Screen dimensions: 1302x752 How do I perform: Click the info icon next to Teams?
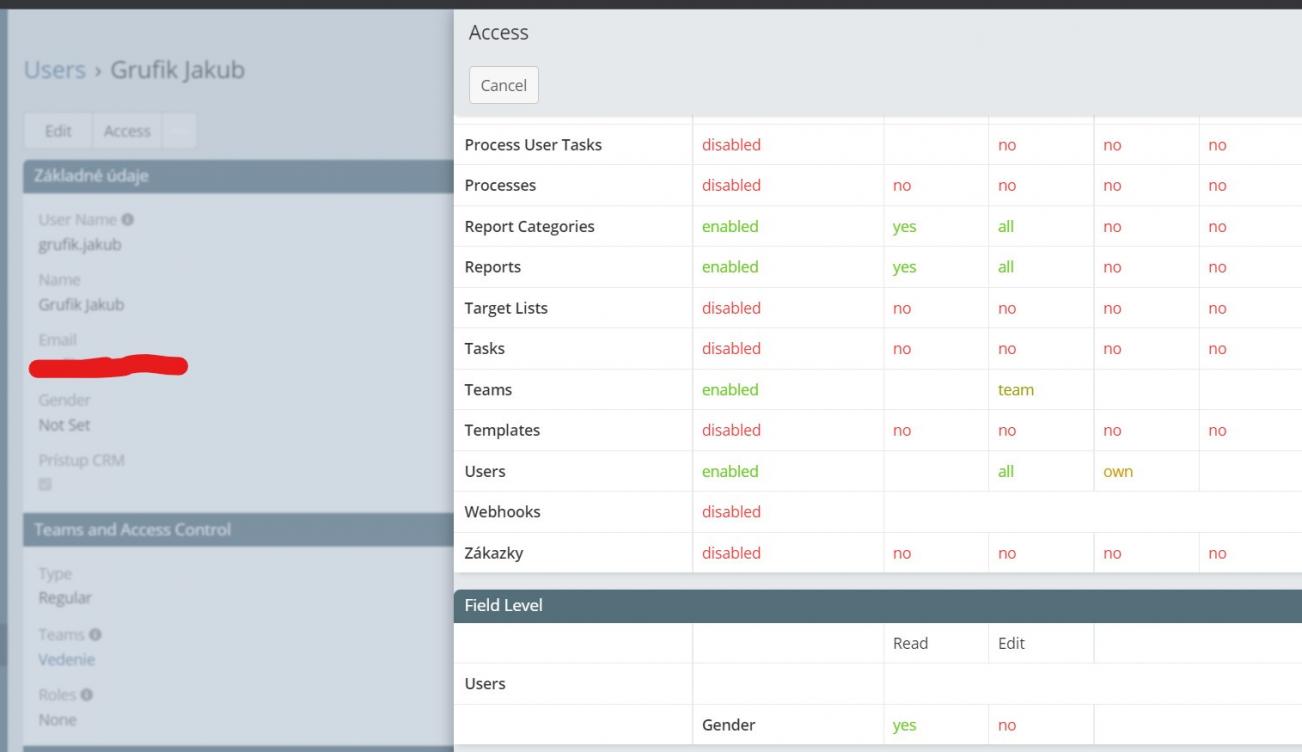click(x=96, y=635)
